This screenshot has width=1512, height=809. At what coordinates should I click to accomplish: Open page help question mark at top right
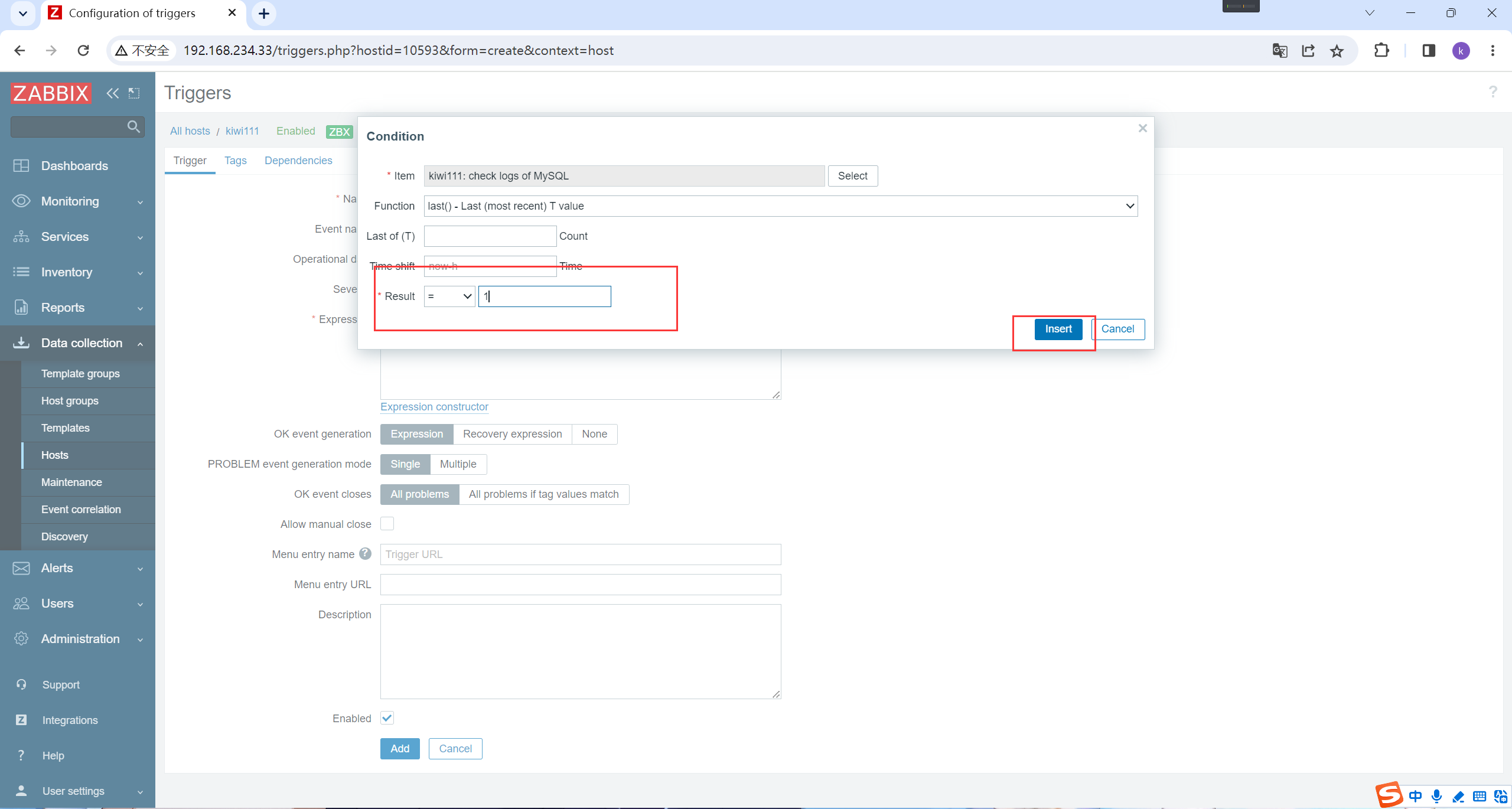(x=1493, y=92)
